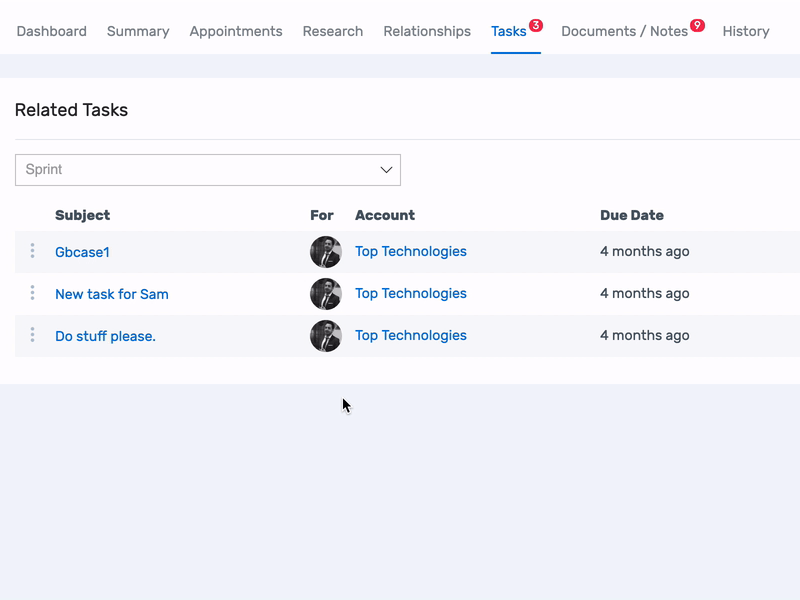Open the Do stuff please. task
Image resolution: width=800 pixels, height=600 pixels.
pos(105,336)
